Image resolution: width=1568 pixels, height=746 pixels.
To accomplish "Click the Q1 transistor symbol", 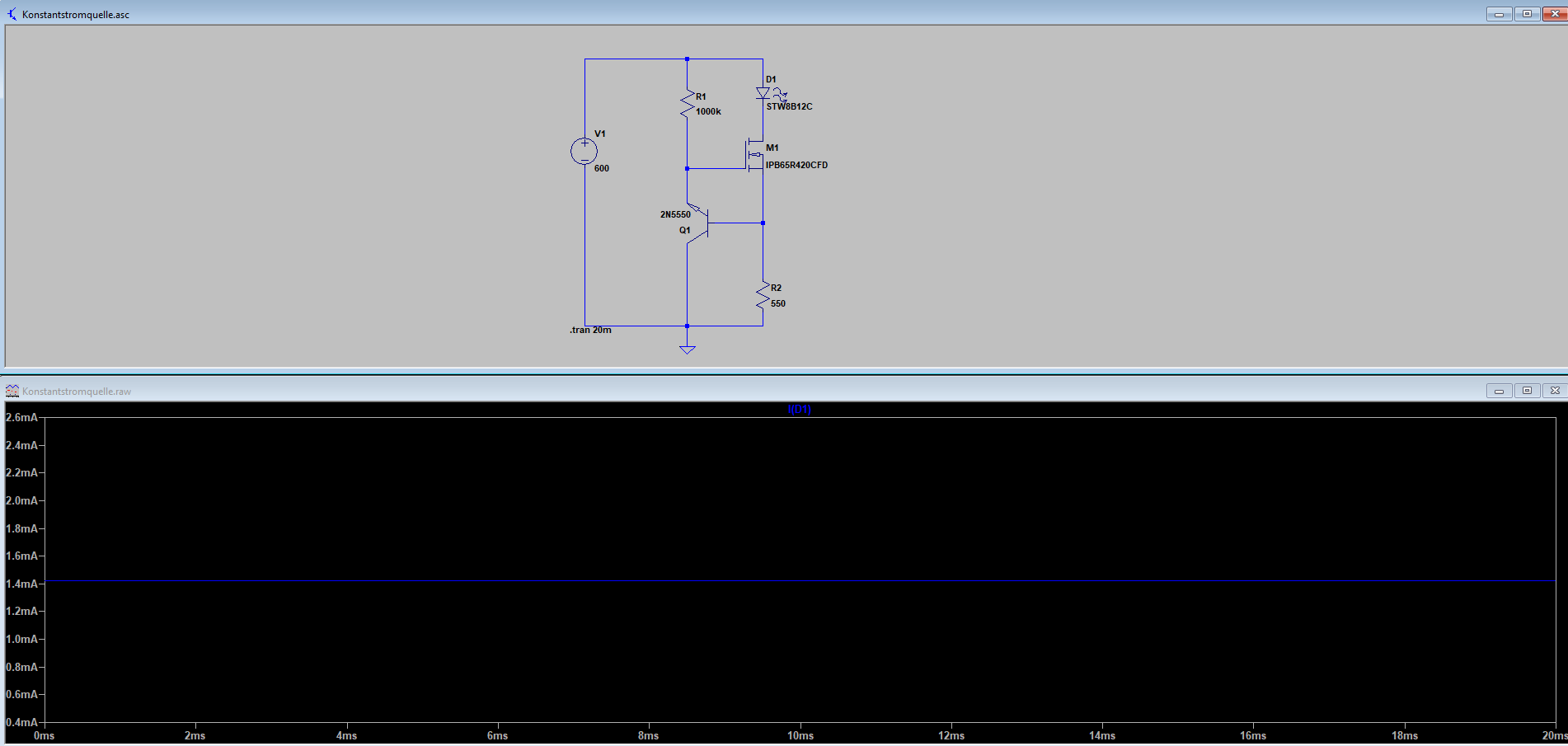I will (697, 223).
